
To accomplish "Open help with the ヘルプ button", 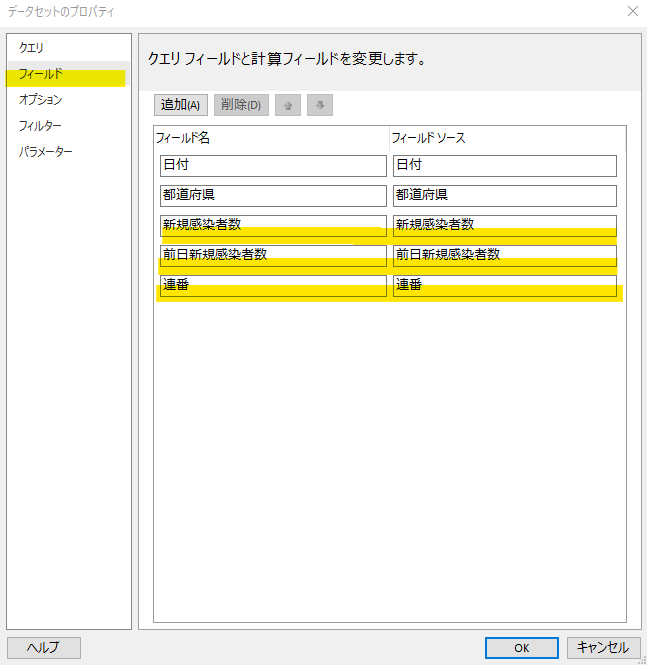I will pyautogui.click(x=43, y=648).
